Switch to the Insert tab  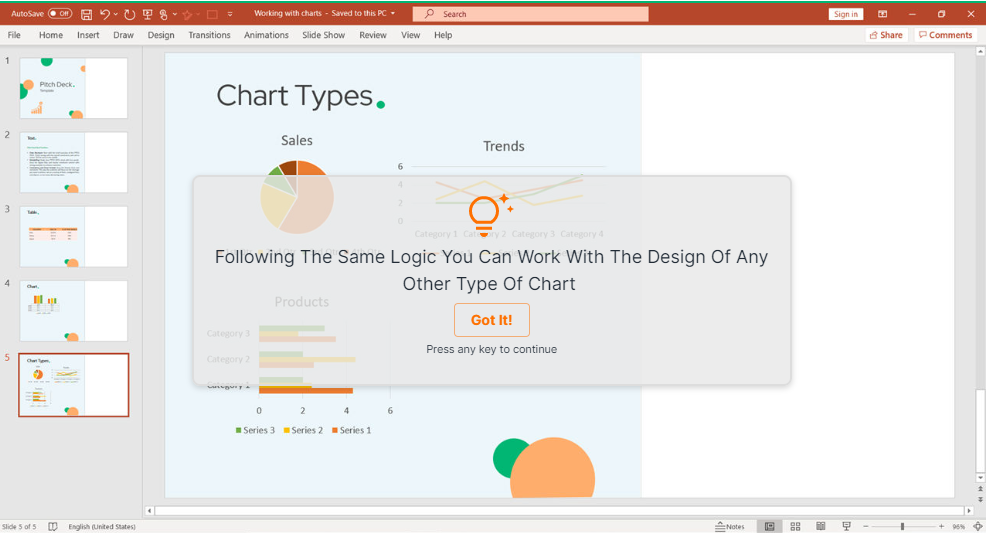[88, 35]
